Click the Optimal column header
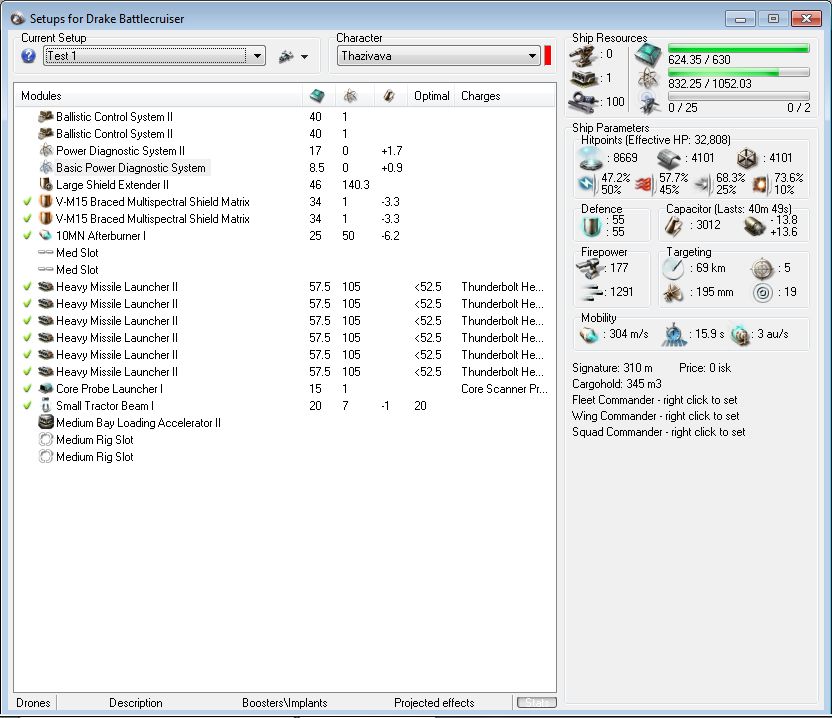 click(431, 96)
